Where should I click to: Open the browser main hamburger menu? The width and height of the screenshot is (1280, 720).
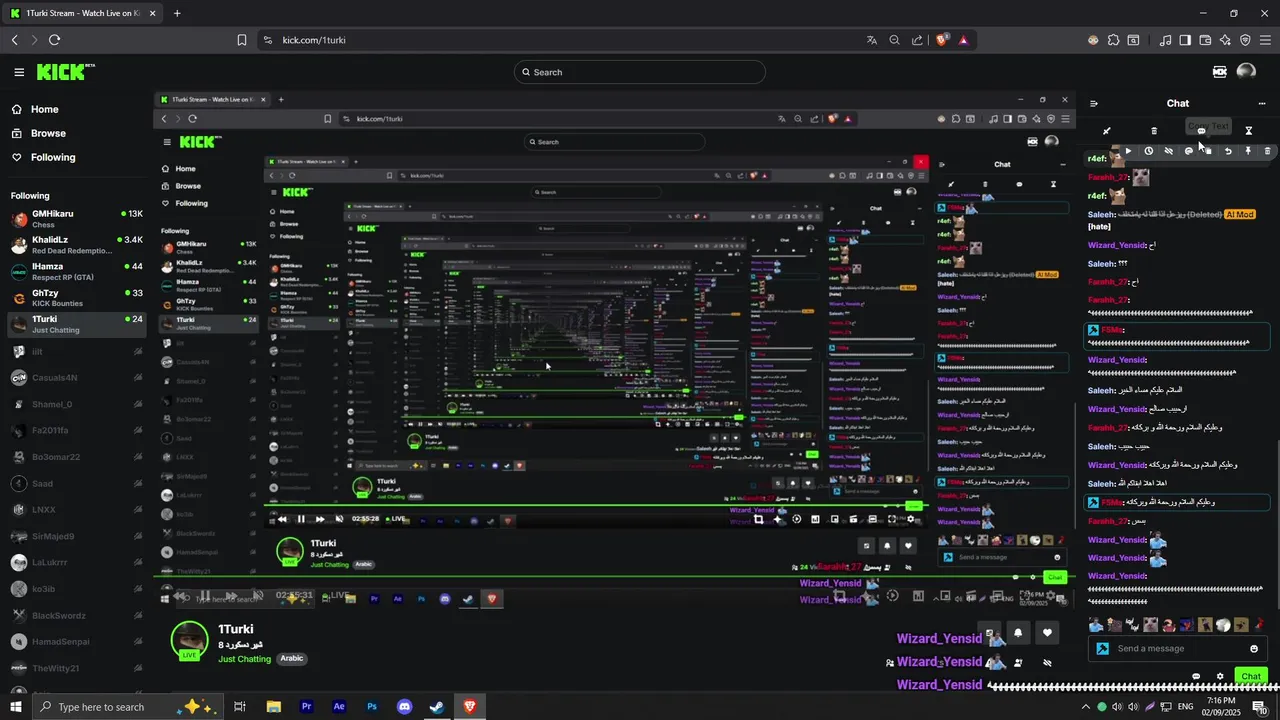click(x=1266, y=40)
